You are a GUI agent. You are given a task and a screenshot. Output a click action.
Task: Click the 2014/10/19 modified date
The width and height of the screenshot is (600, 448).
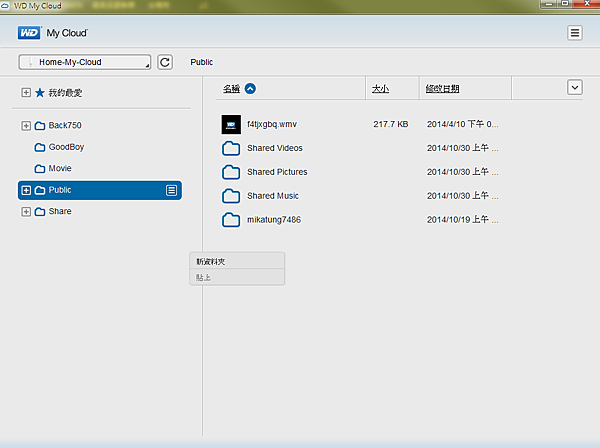coord(463,220)
